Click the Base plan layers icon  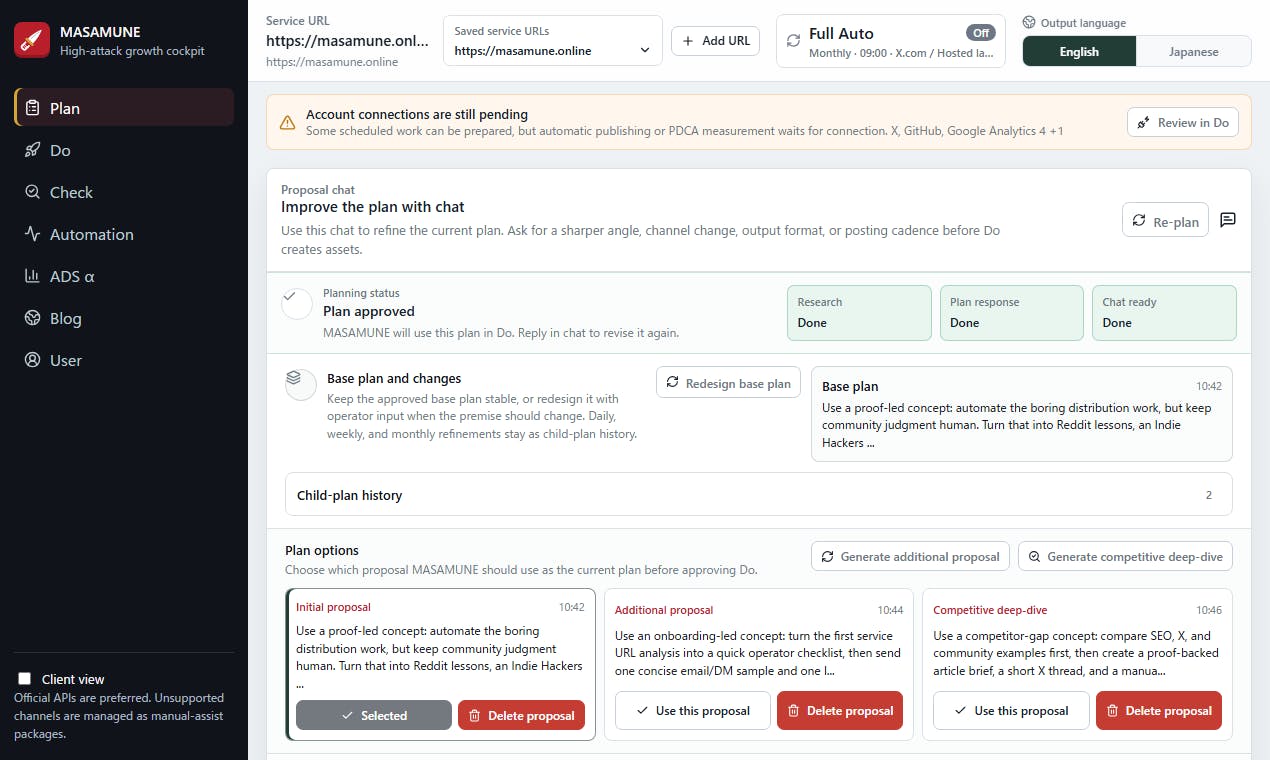click(x=300, y=385)
